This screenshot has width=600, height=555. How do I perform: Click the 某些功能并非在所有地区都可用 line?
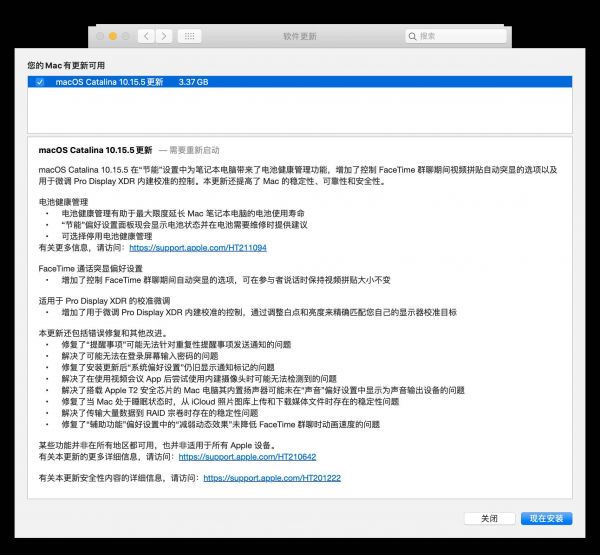pyautogui.click(x=157, y=446)
